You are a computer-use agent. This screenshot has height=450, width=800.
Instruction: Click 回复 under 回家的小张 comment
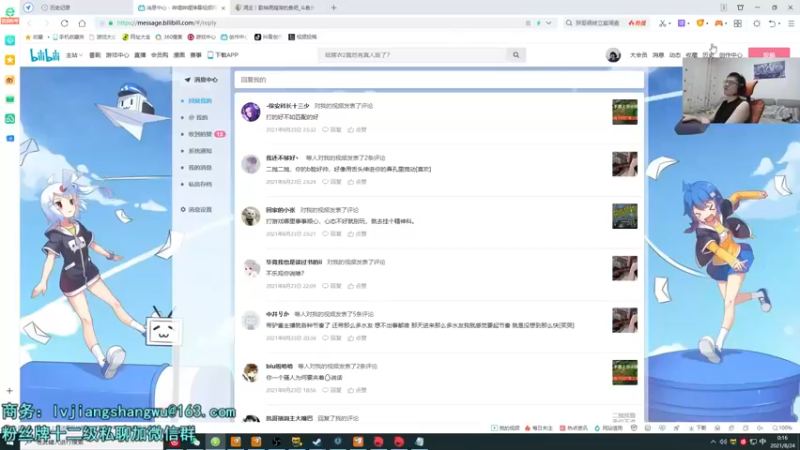[332, 234]
